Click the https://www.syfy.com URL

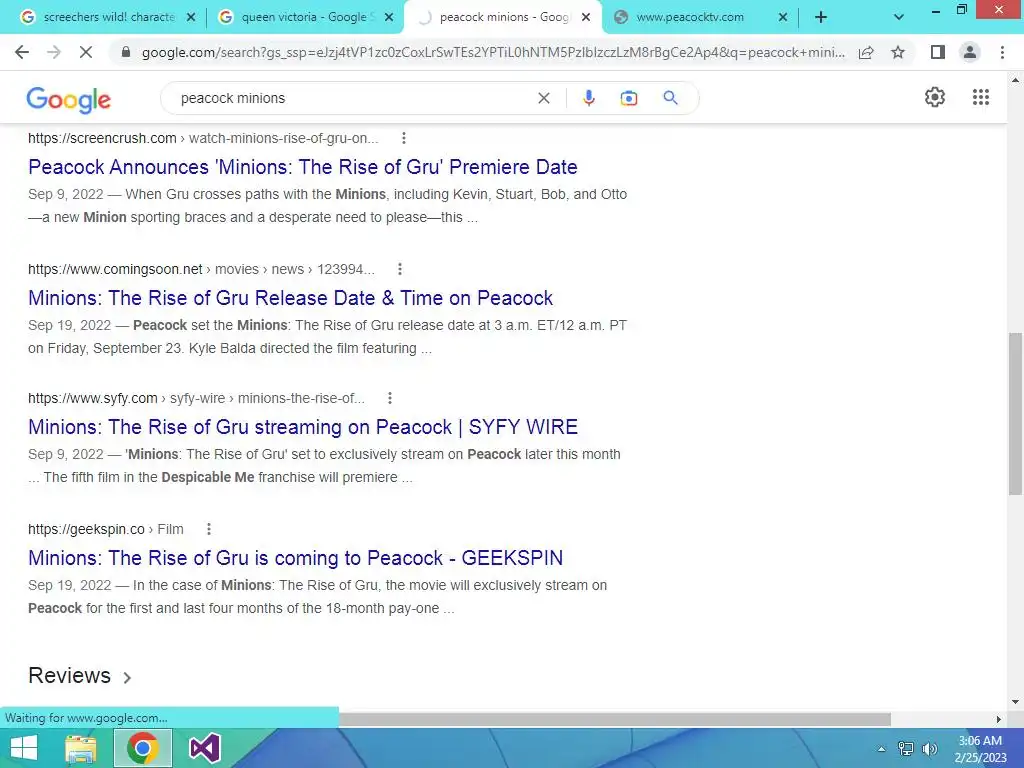point(93,398)
